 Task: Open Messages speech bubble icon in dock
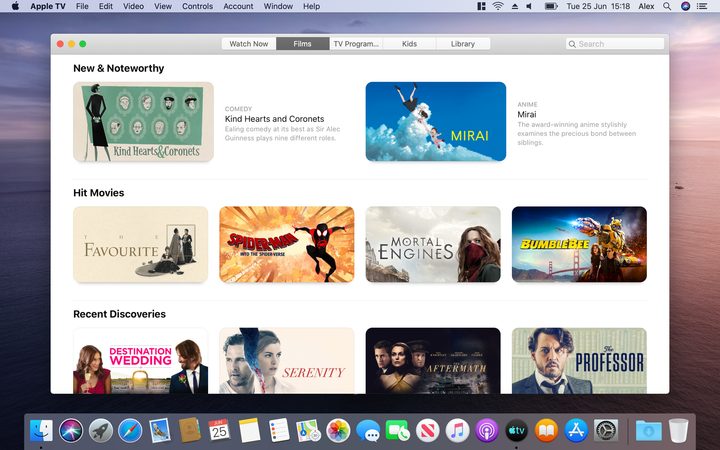point(368,431)
